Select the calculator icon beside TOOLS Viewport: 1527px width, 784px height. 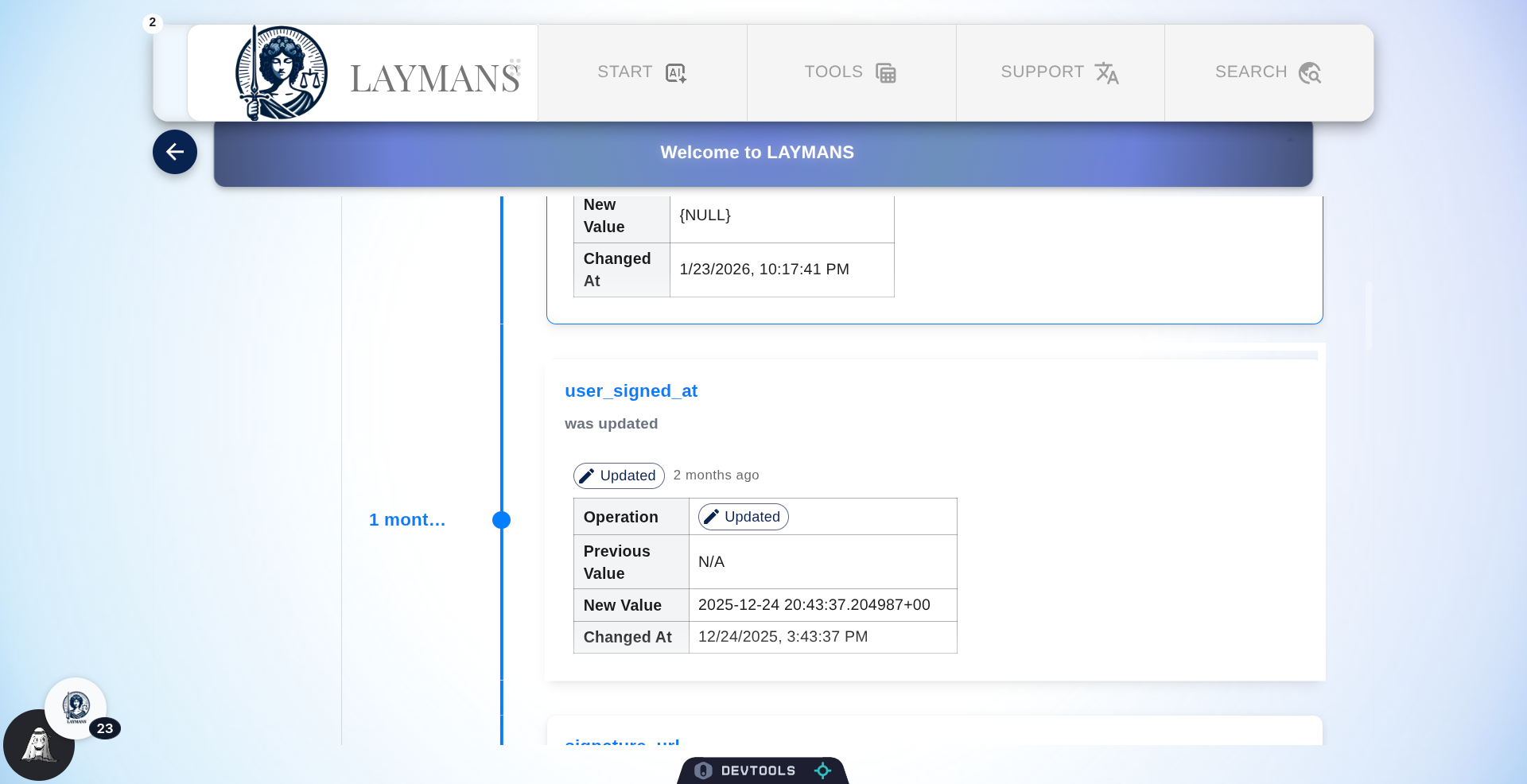[885, 72]
